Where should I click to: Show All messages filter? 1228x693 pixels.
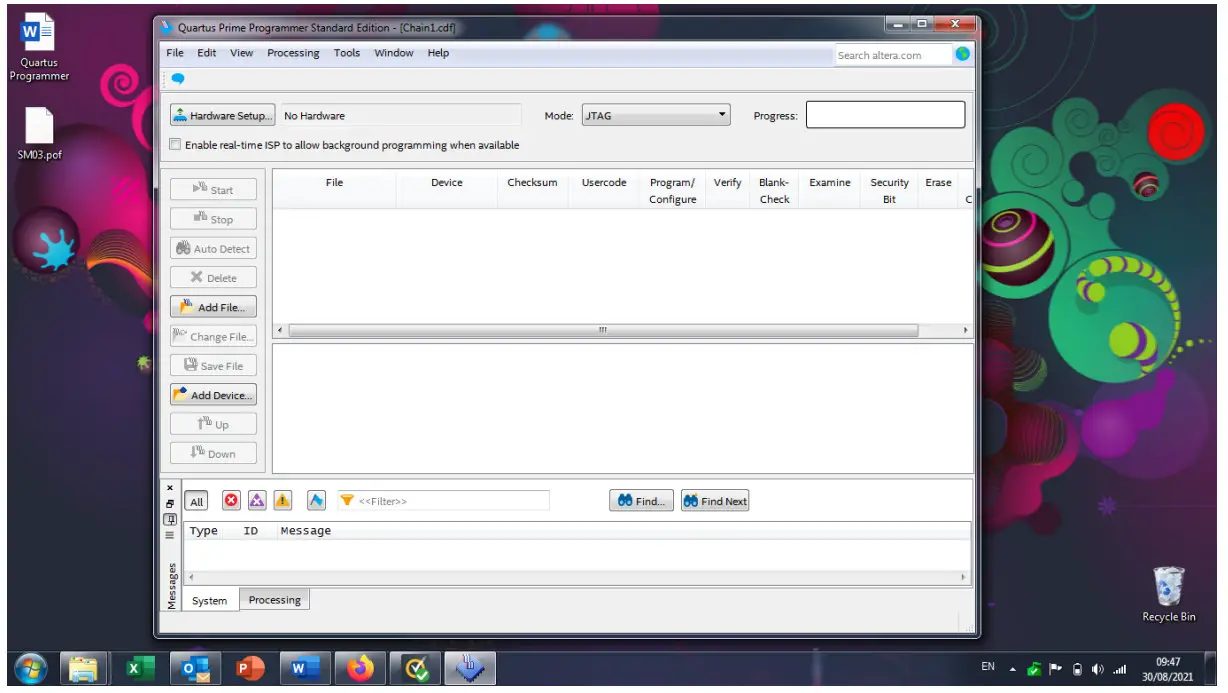click(x=196, y=501)
